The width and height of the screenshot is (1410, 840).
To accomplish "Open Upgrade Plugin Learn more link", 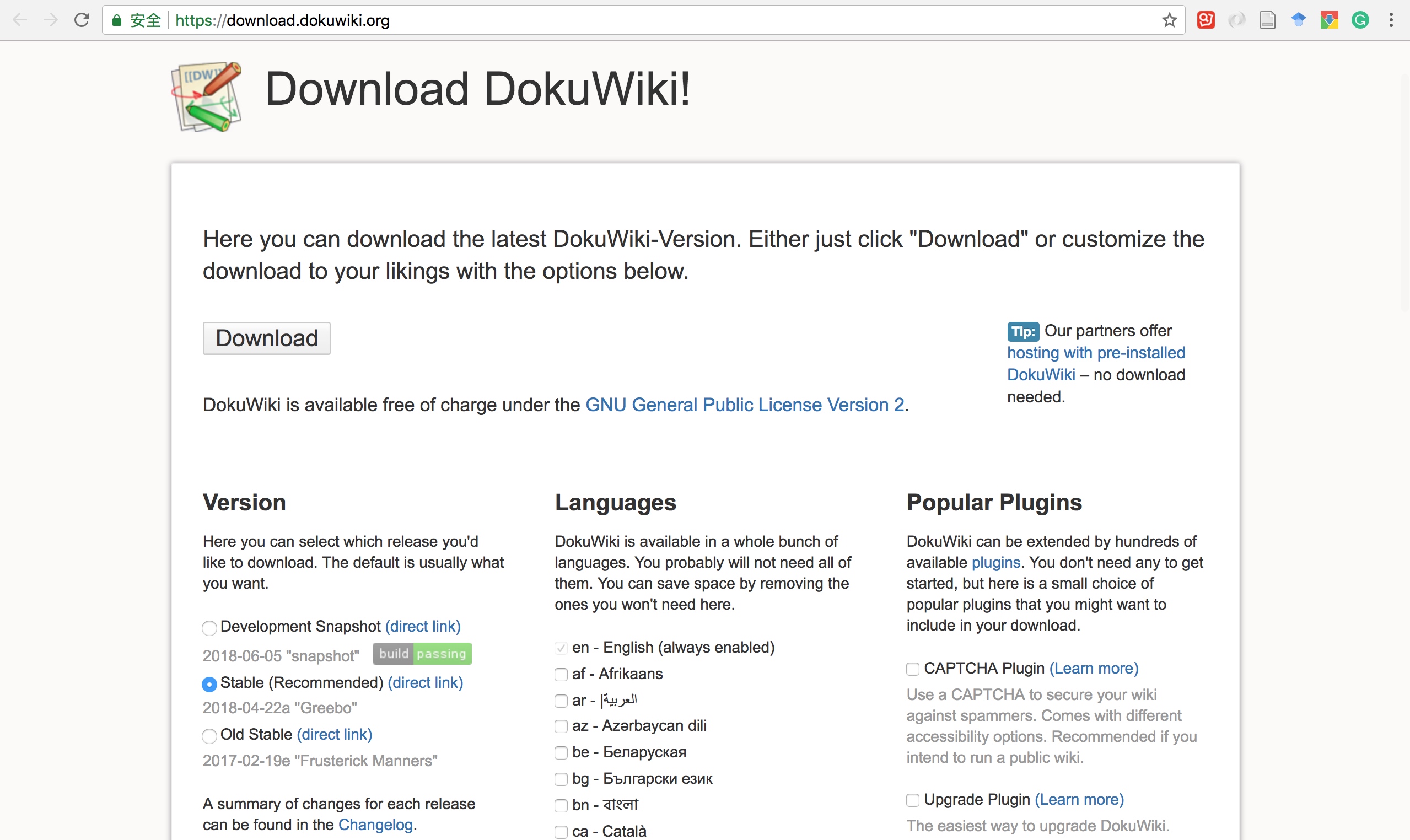I will coord(1079,799).
